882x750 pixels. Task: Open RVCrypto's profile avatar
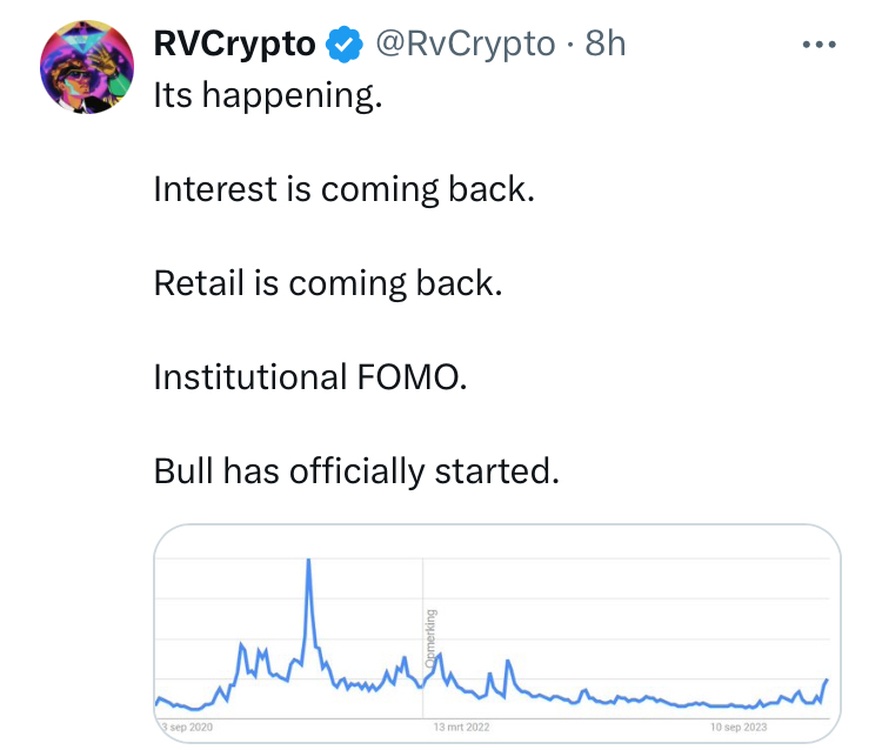tap(87, 66)
